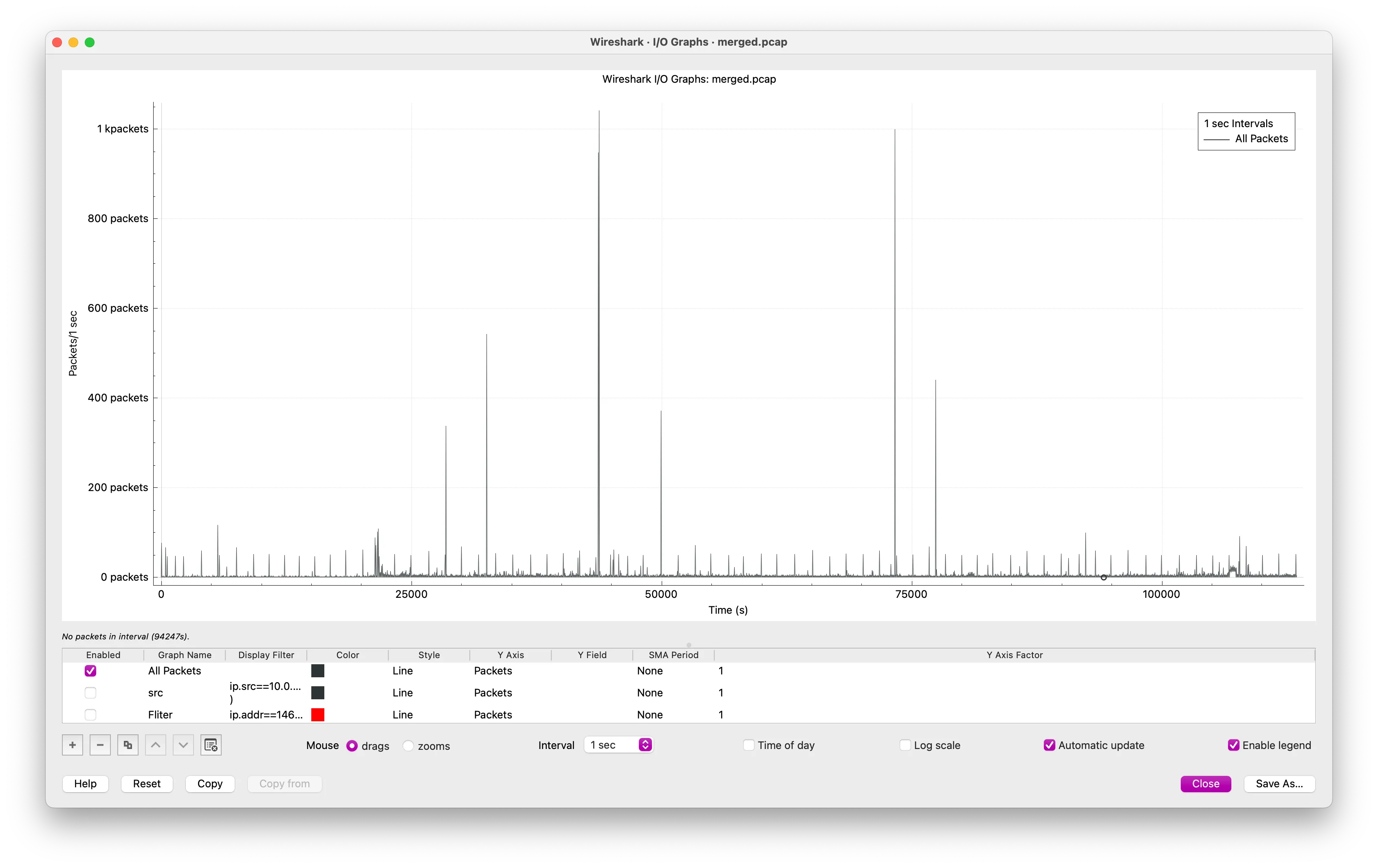Move the graph up with the up arrow
The height and width of the screenshot is (868, 1378).
[x=156, y=745]
